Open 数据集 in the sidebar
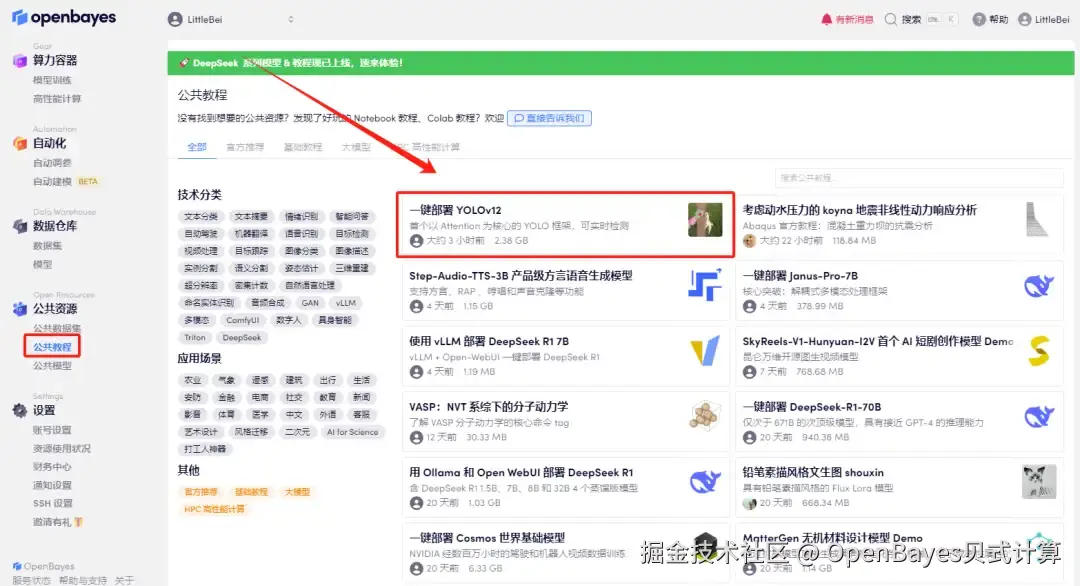The image size is (1080, 586). (48, 245)
